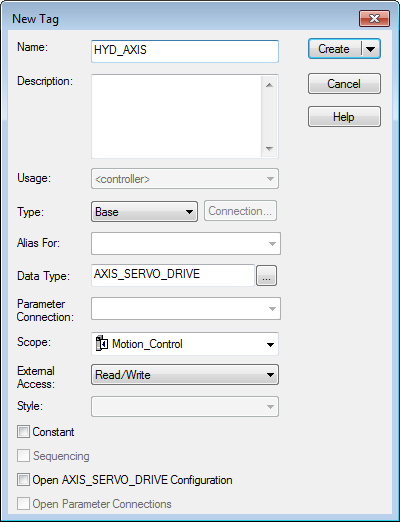Open Help for the New Tag dialog
This screenshot has width=400, height=522.
(x=344, y=117)
